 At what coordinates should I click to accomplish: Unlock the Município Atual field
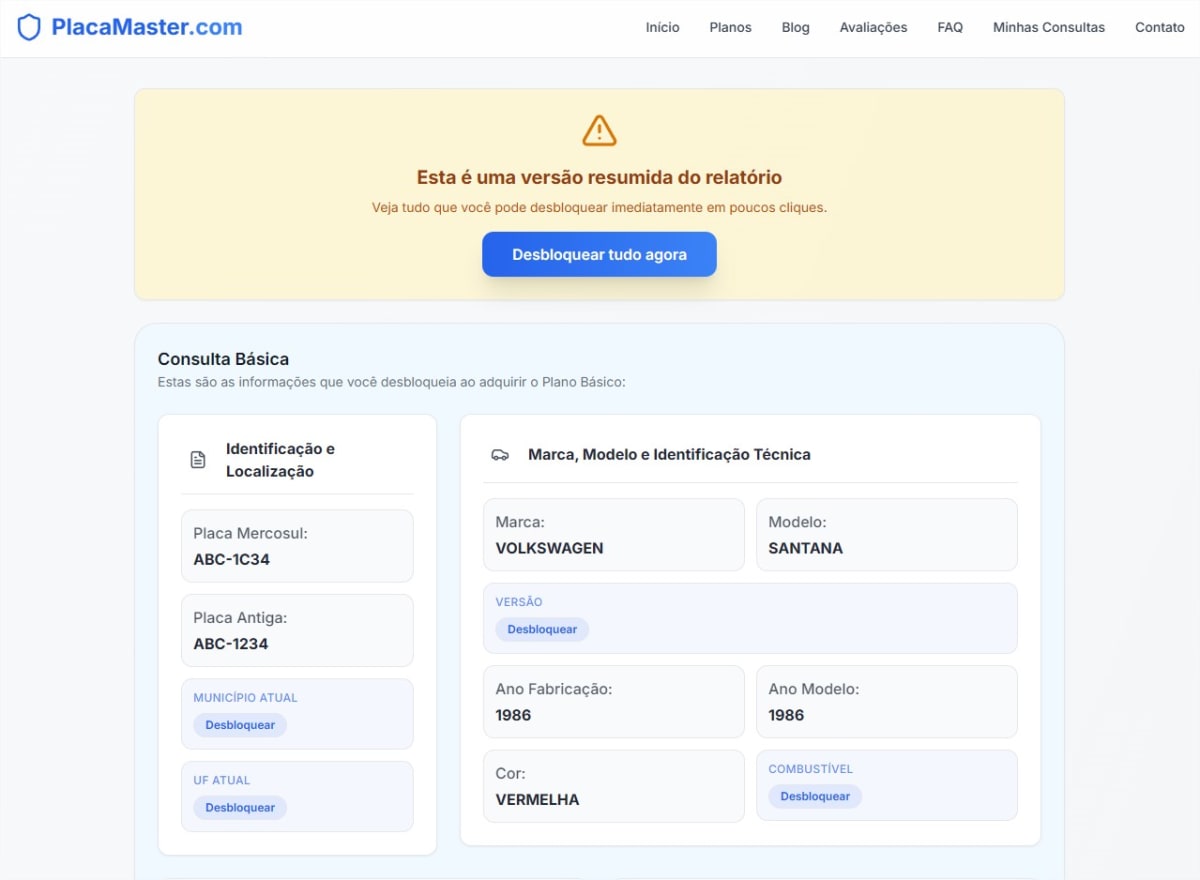click(240, 725)
